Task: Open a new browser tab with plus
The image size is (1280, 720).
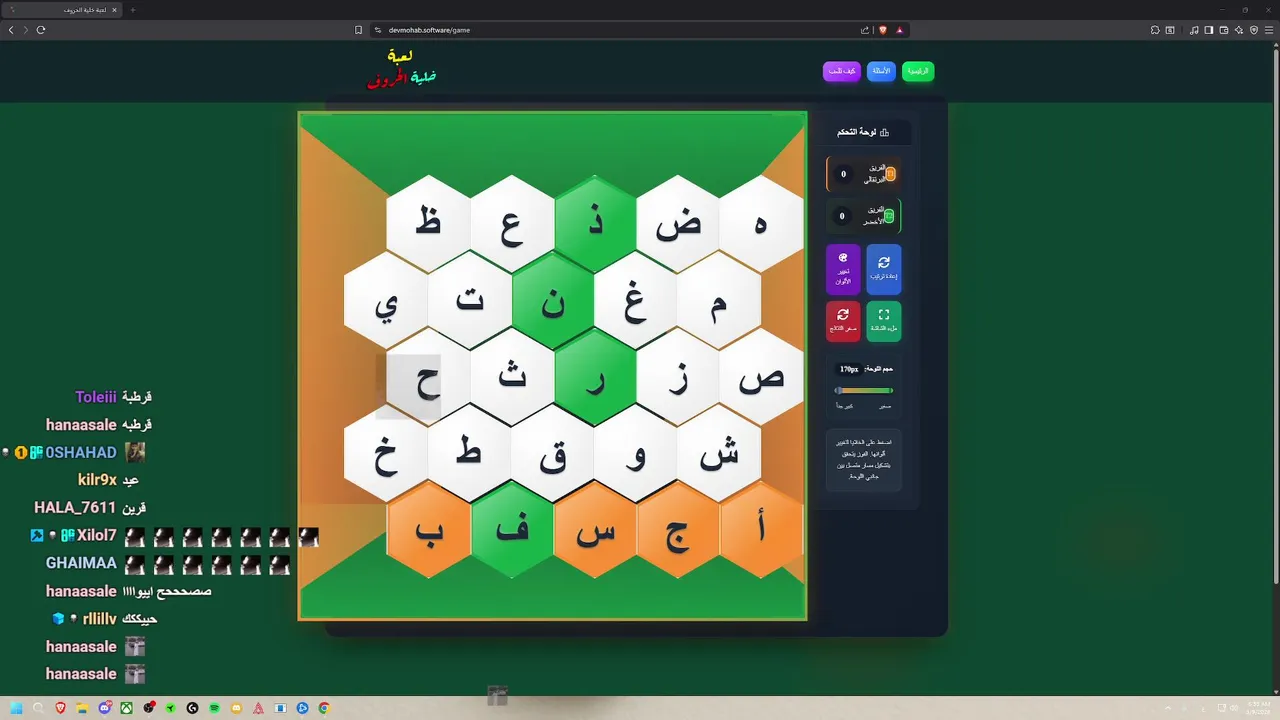Action: point(133,10)
